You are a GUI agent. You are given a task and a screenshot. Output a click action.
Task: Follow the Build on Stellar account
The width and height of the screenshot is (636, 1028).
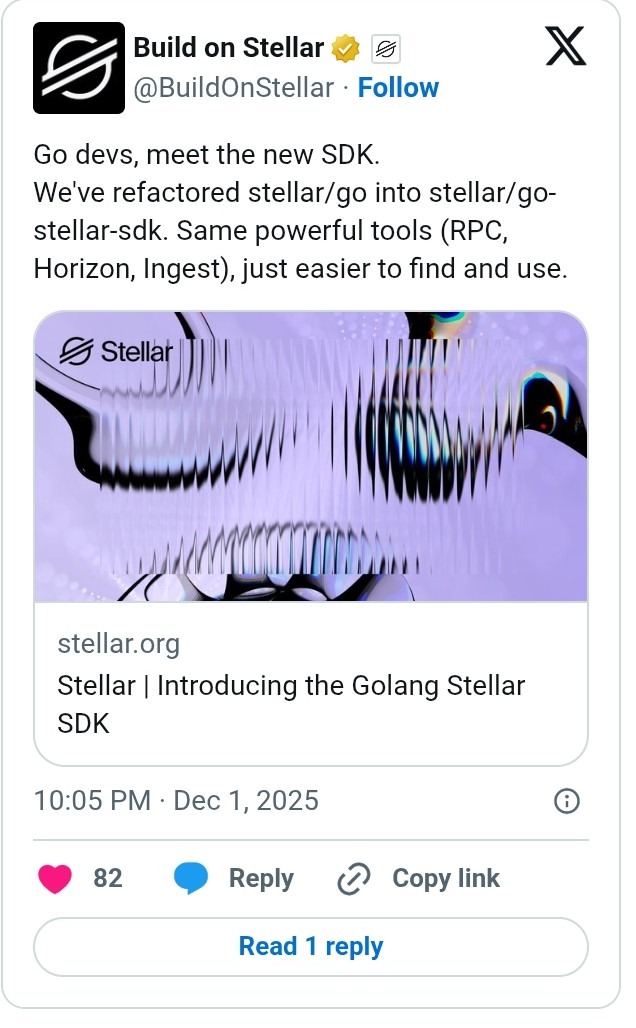[x=398, y=88]
